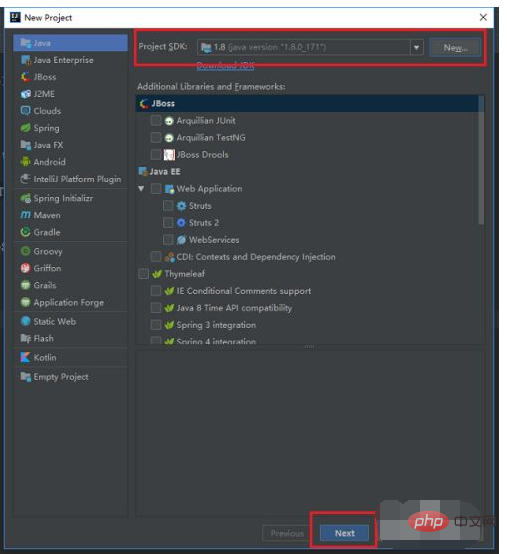Click the Next button
The height and width of the screenshot is (554, 507).
point(344,533)
